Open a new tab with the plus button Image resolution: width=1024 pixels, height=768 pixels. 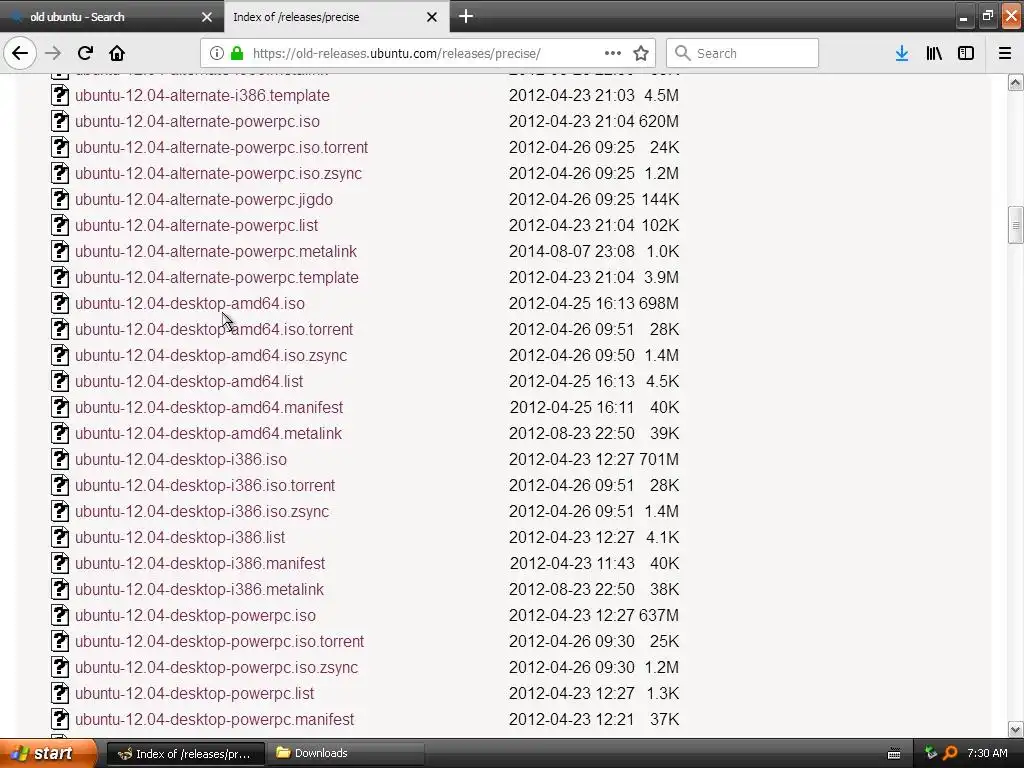tap(466, 16)
